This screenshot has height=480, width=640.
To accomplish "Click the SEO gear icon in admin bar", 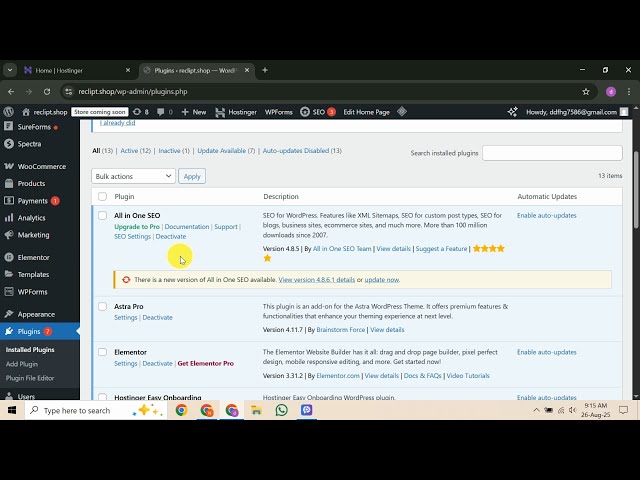I will [305, 112].
